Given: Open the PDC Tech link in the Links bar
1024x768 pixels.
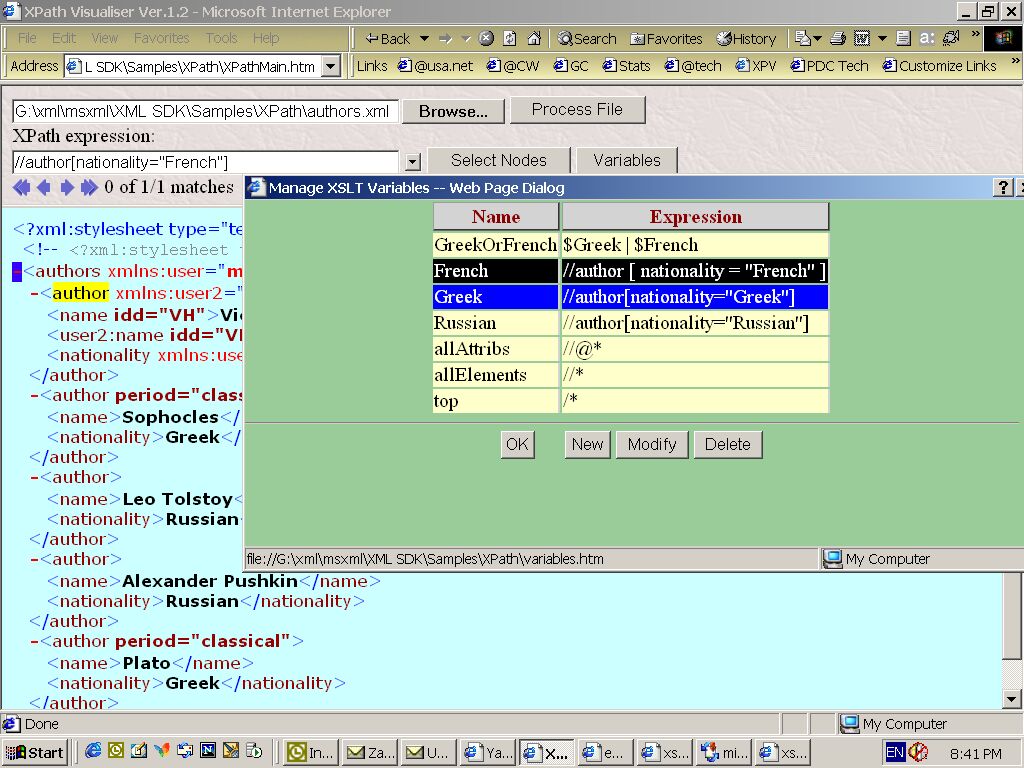Looking at the screenshot, I should [x=829, y=66].
